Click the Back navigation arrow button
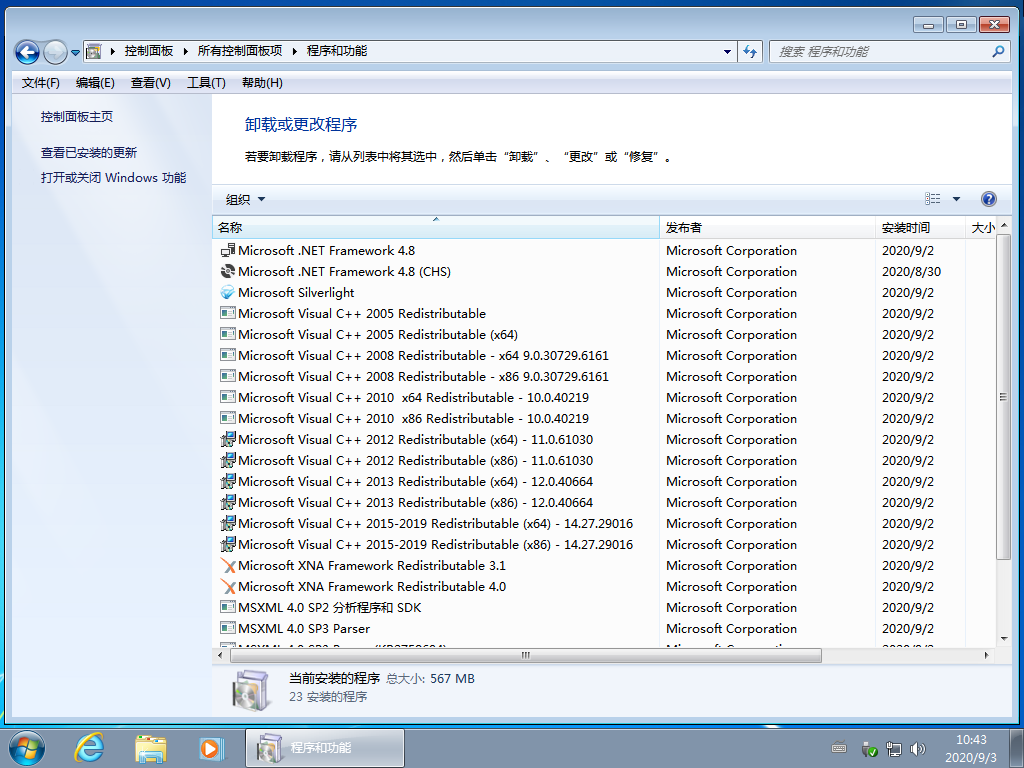 27,51
